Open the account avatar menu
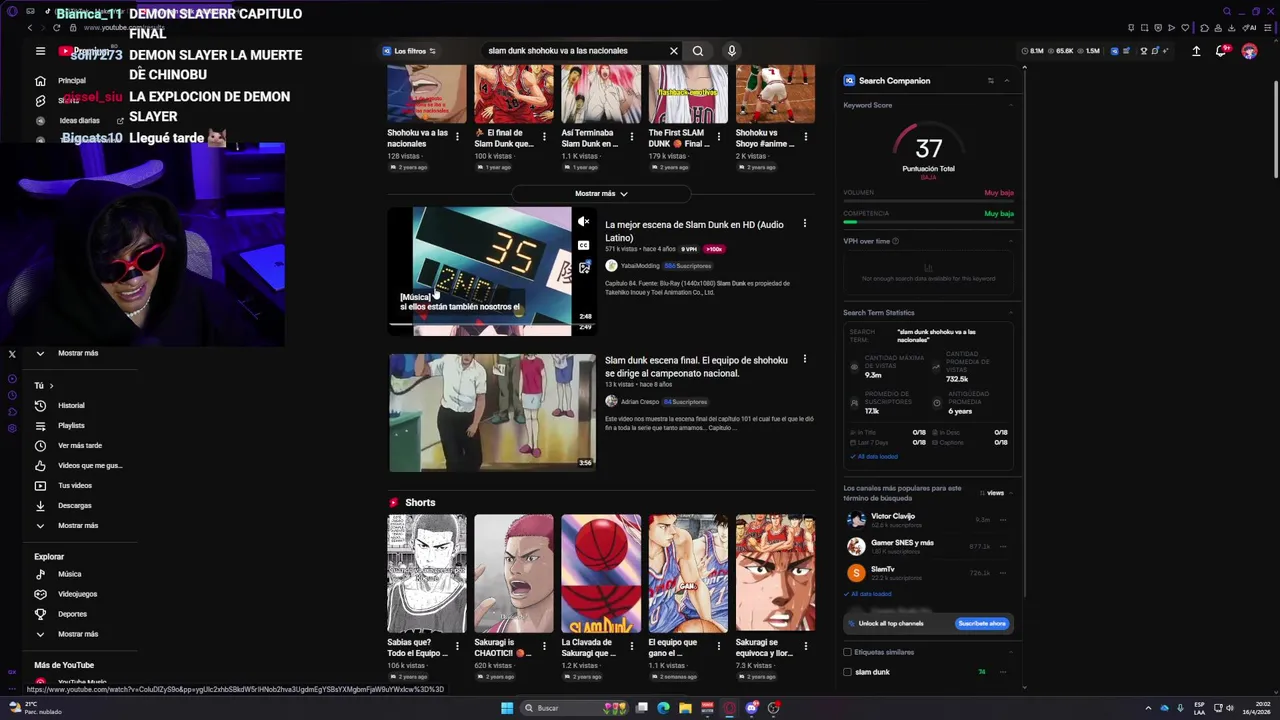Image resolution: width=1280 pixels, height=720 pixels. tap(1249, 51)
